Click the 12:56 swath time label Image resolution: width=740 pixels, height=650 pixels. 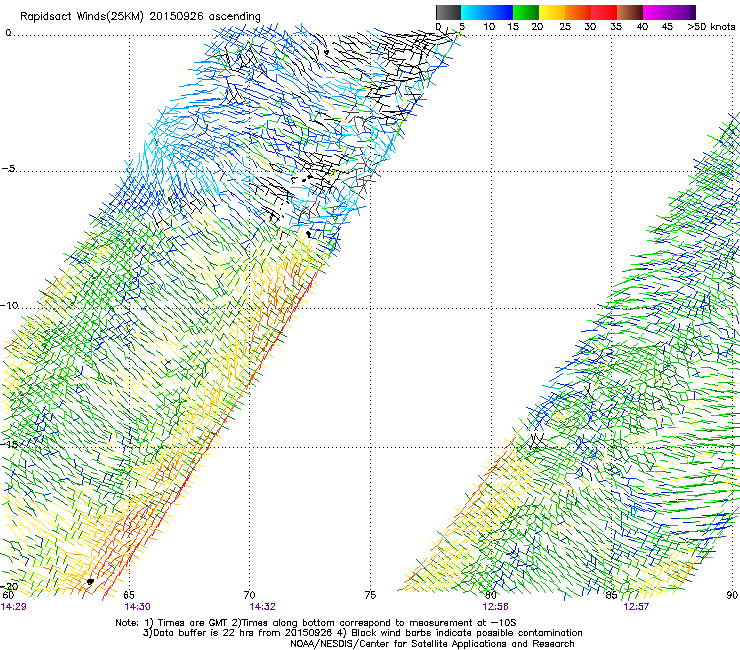point(495,607)
